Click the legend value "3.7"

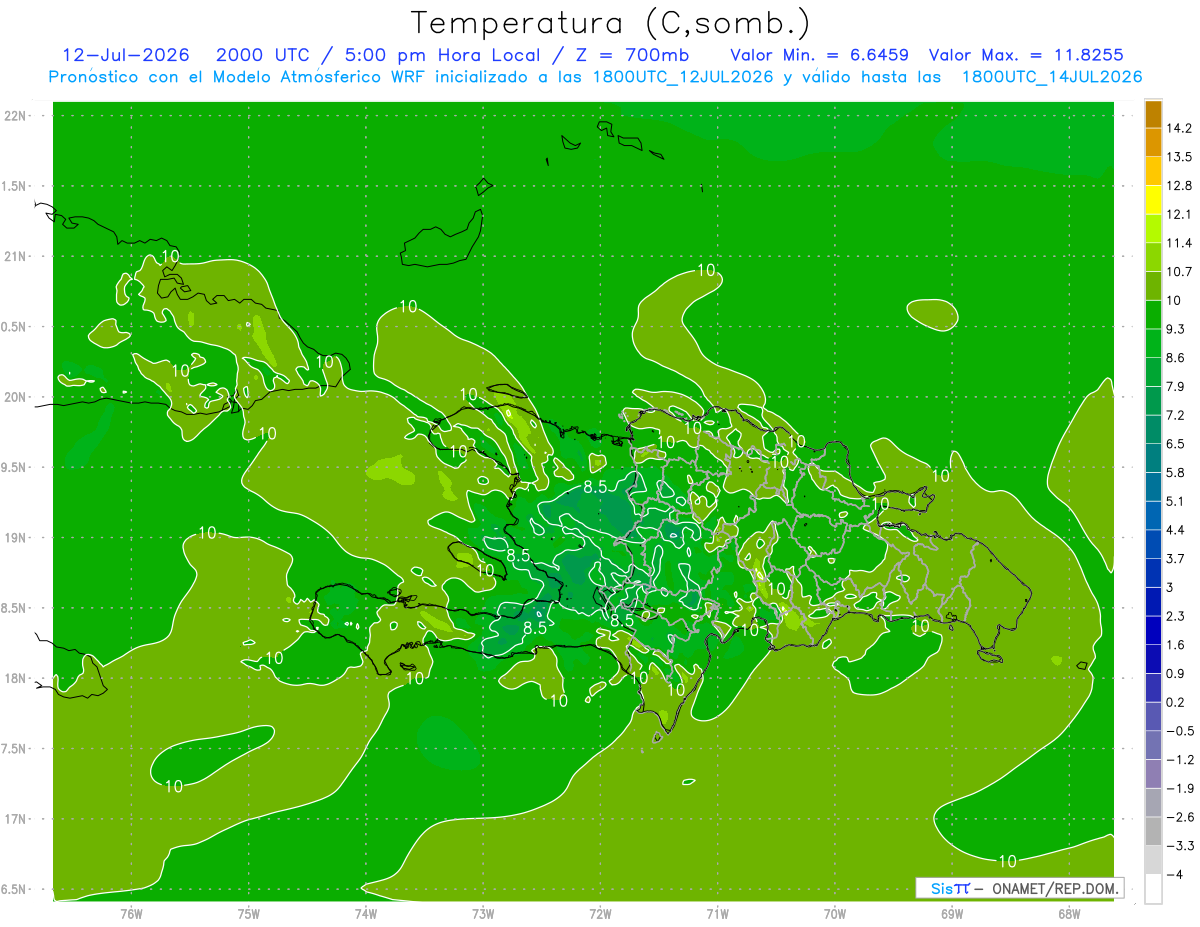click(1176, 559)
